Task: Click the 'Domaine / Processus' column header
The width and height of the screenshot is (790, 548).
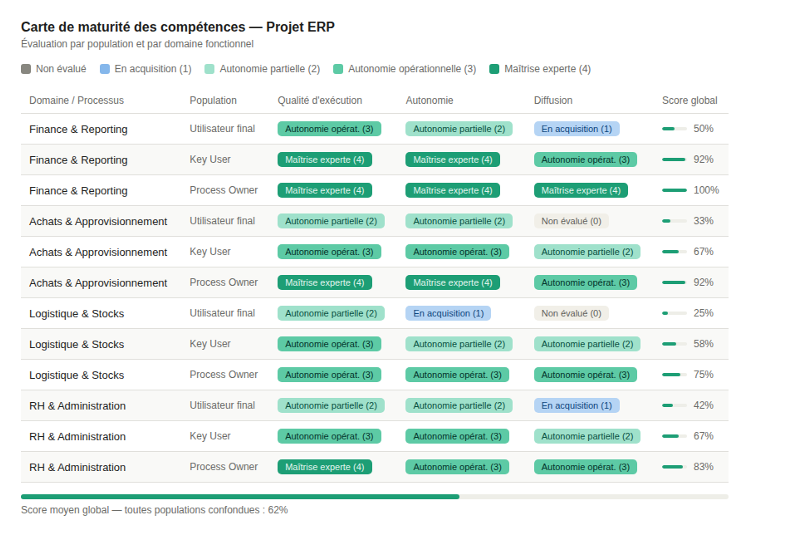Action: 76,100
